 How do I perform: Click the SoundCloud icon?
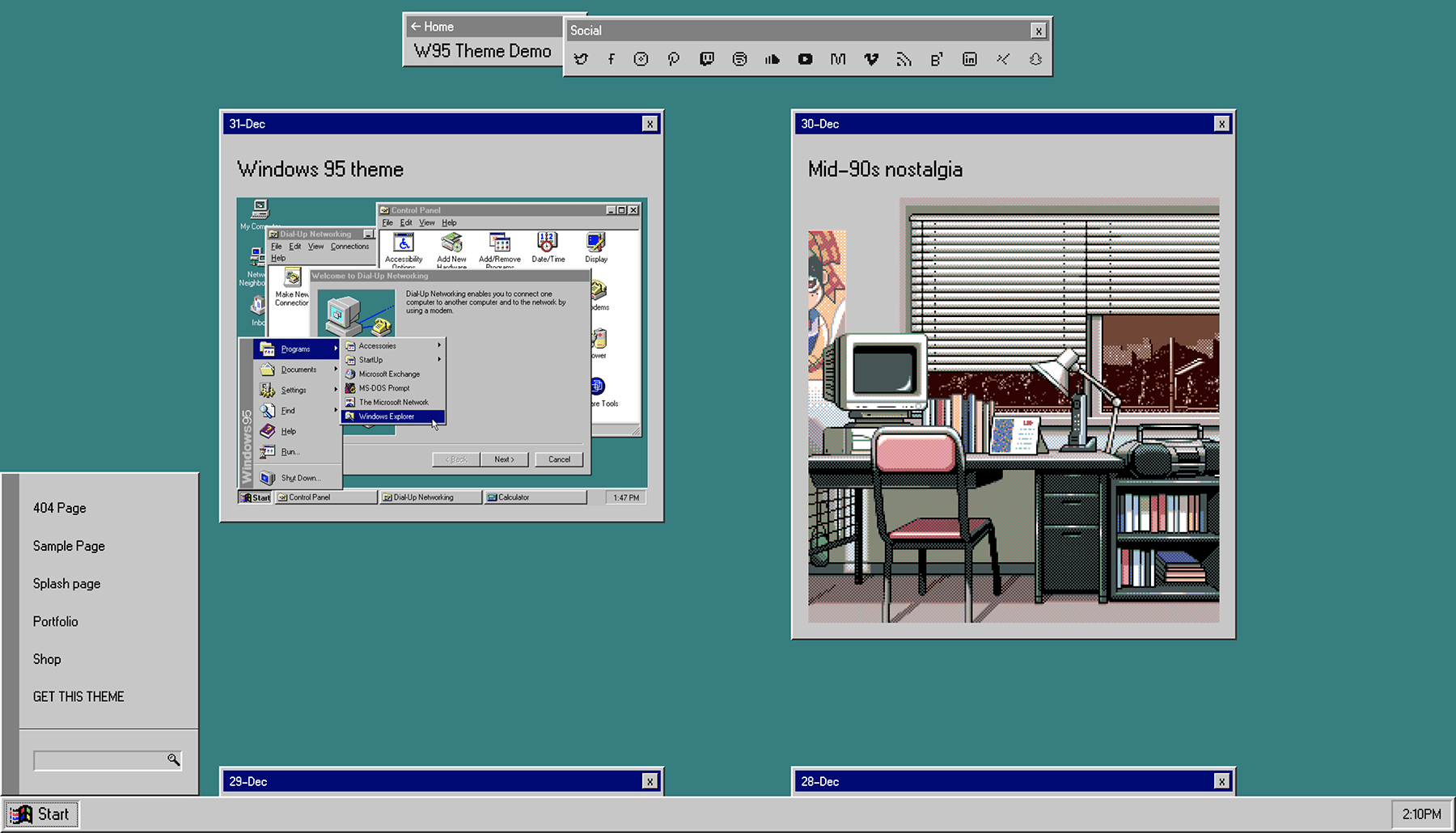772,59
